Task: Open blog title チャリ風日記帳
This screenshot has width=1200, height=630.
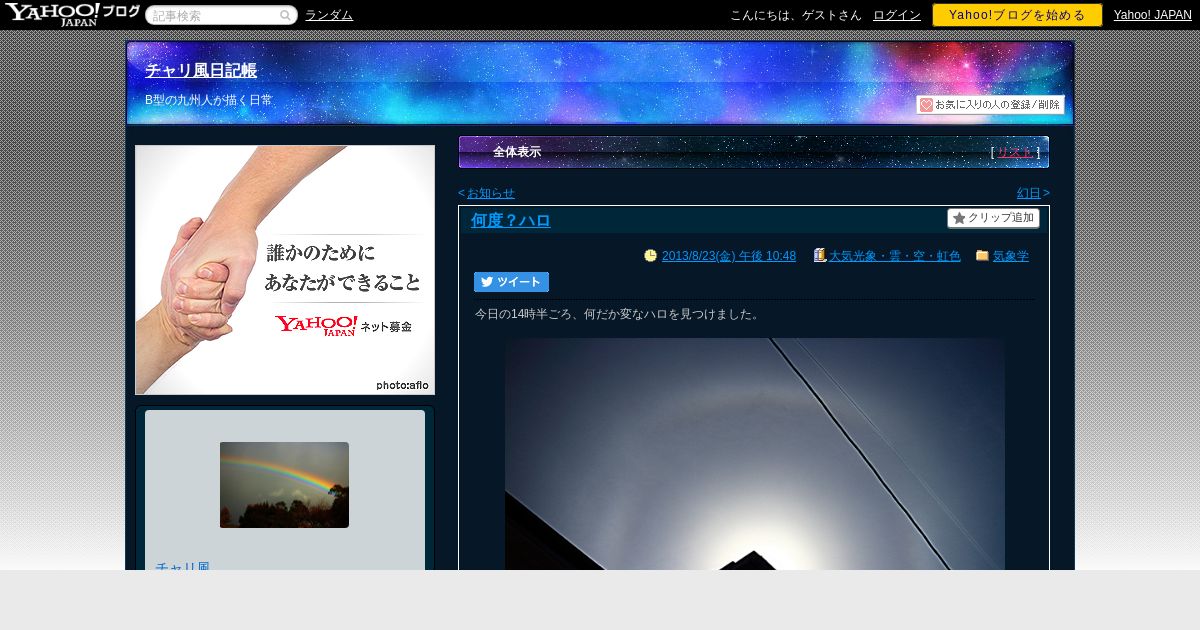Action: 201,70
